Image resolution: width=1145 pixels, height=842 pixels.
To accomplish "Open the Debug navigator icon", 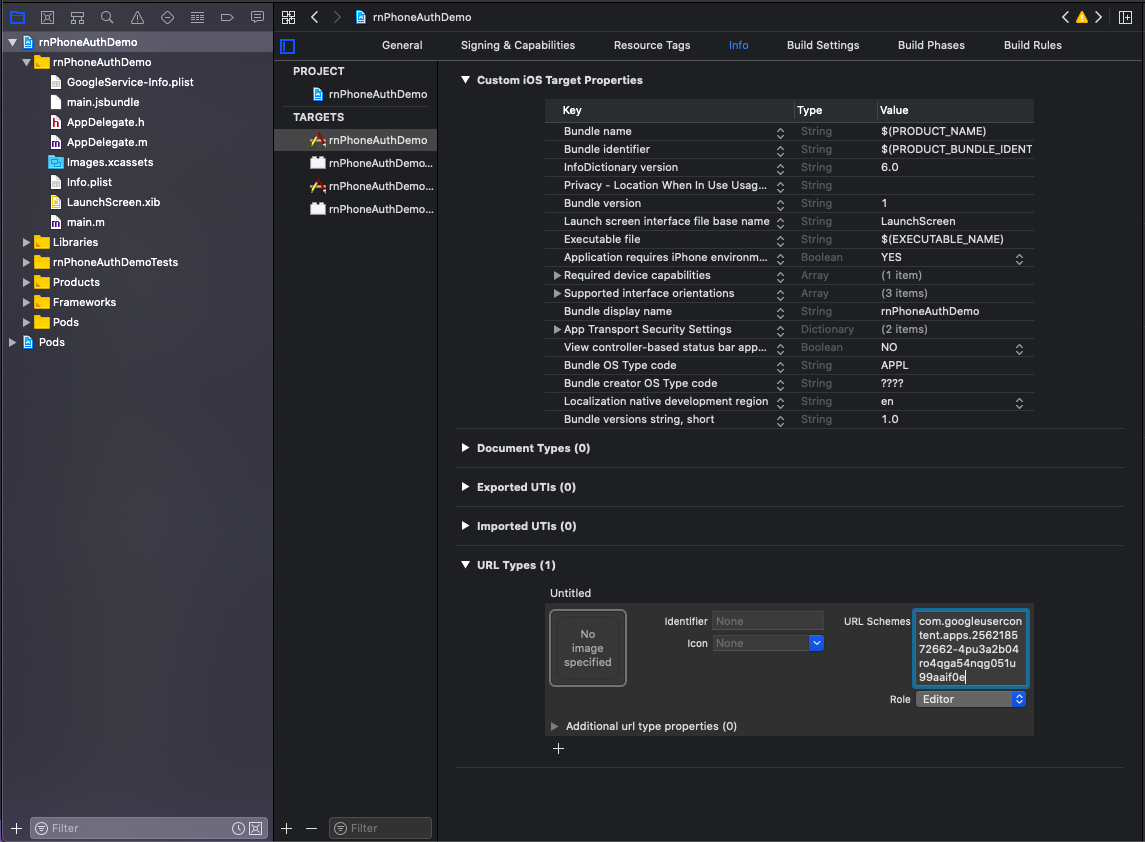I will click(x=197, y=17).
